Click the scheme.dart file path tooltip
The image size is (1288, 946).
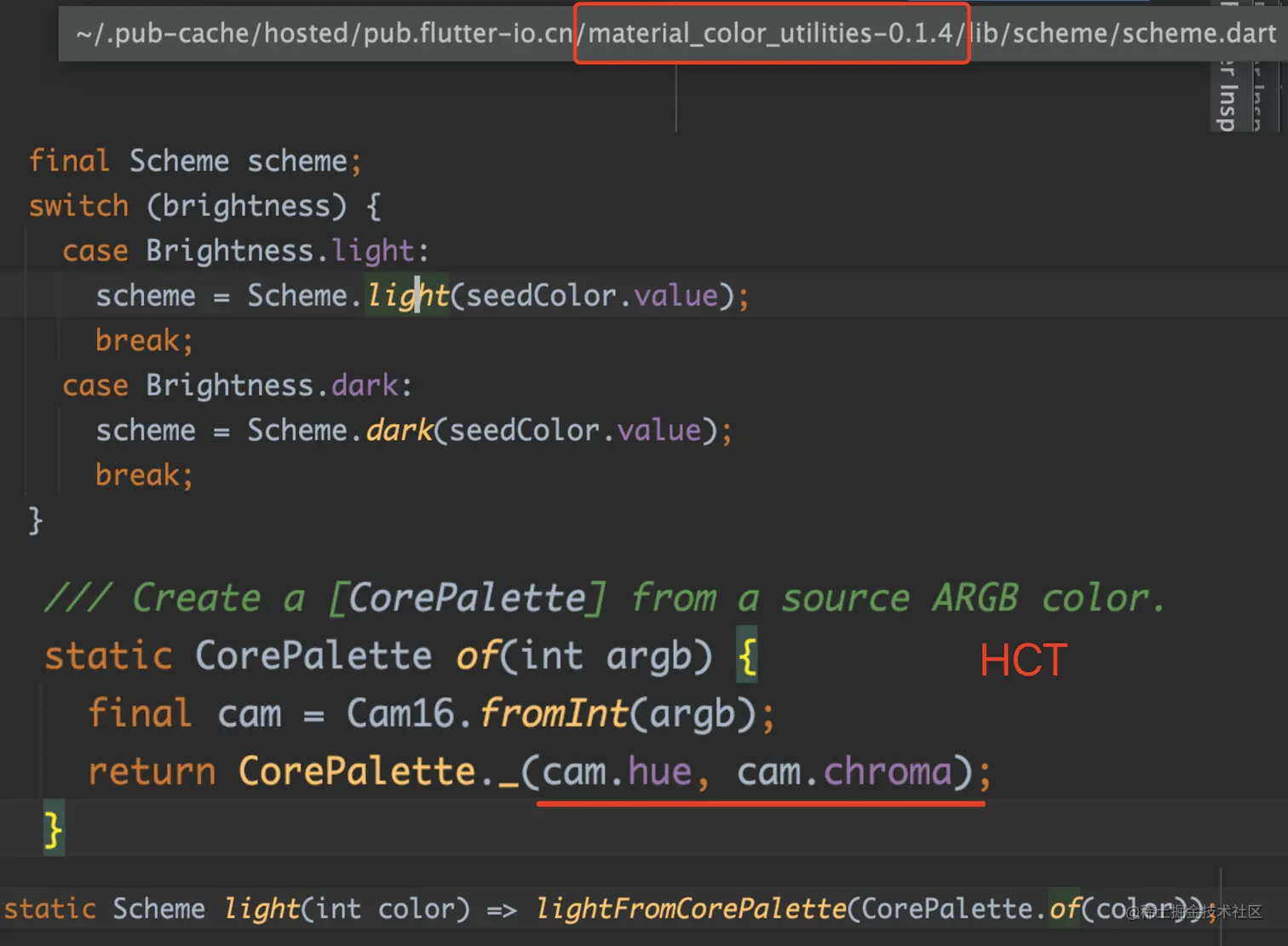tap(672, 33)
